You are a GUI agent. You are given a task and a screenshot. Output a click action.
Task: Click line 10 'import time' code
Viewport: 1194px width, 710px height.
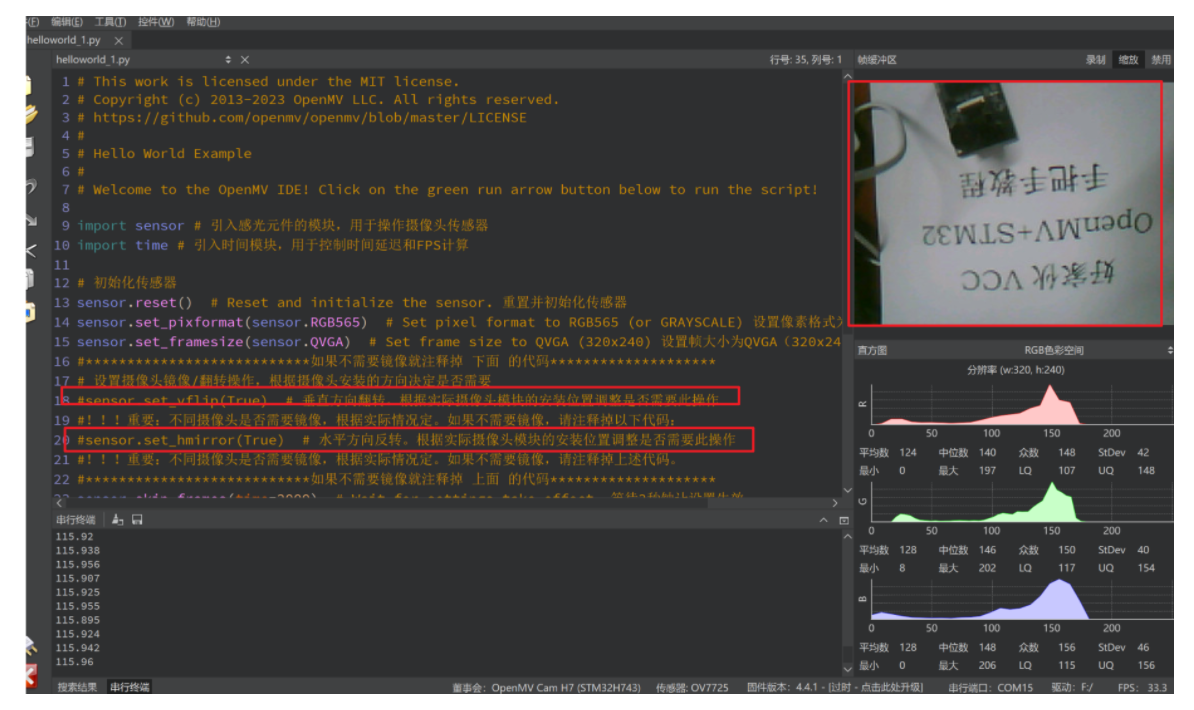coord(122,245)
